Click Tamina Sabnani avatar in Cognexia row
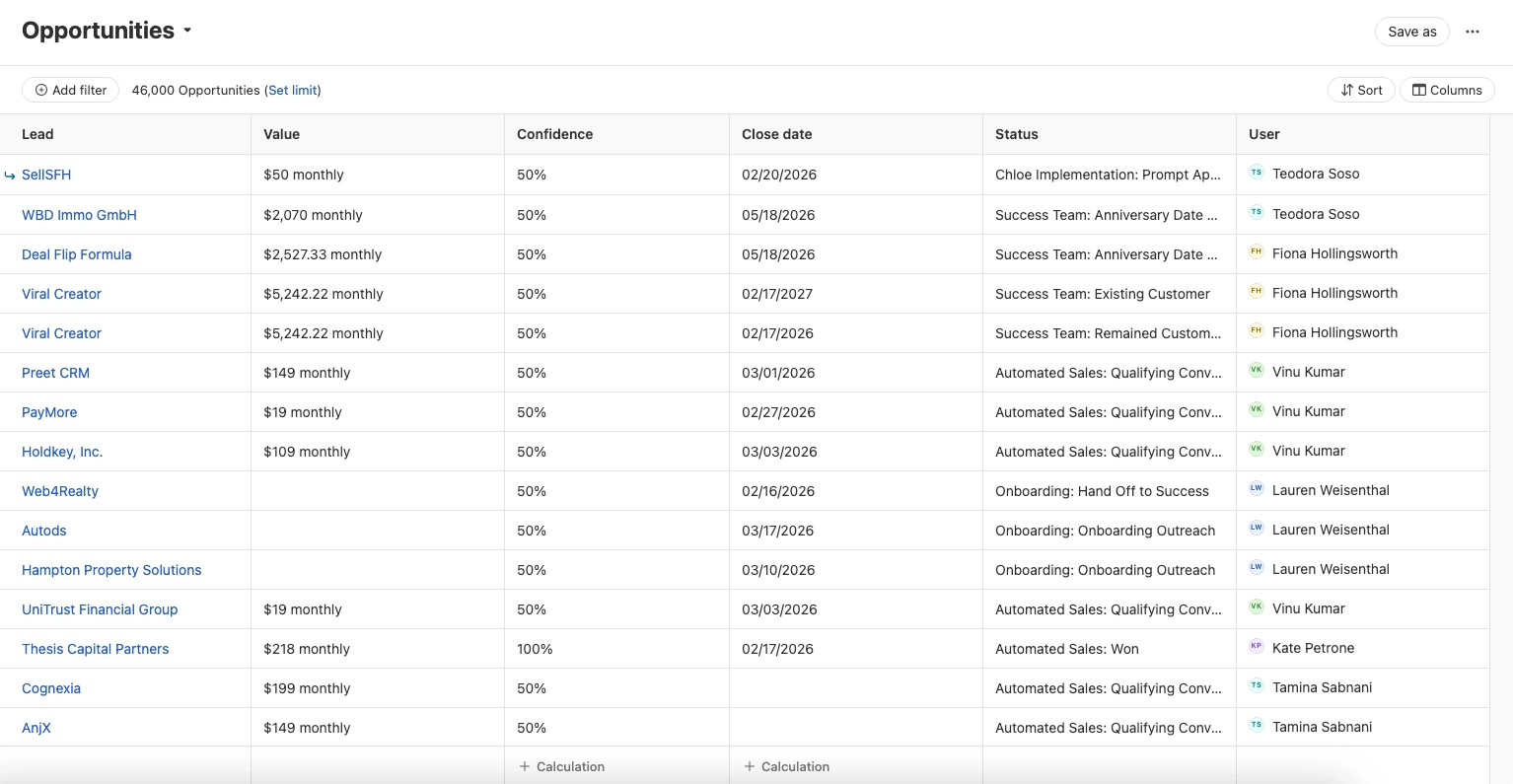 (1257, 685)
